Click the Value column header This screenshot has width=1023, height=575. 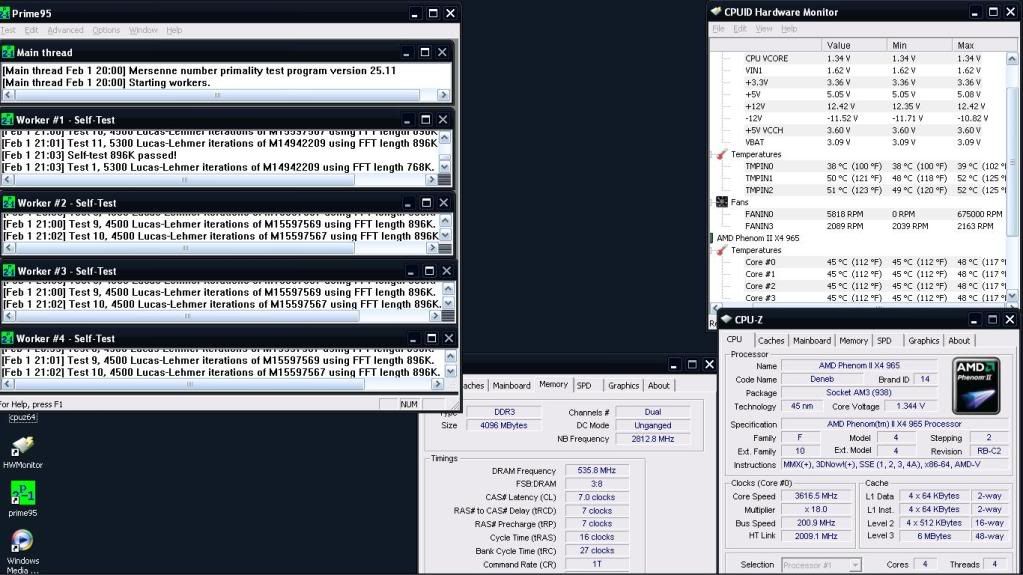[839, 45]
